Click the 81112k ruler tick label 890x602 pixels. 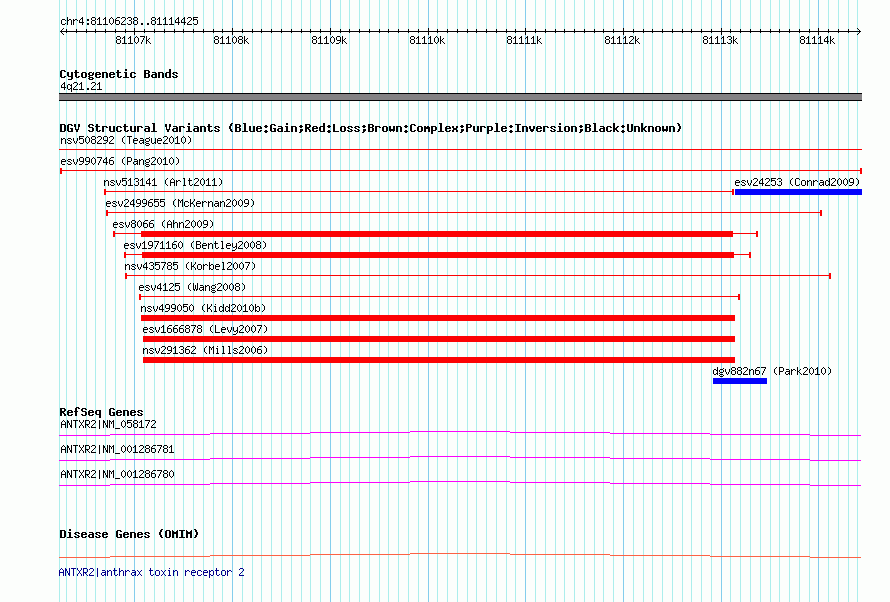(623, 40)
